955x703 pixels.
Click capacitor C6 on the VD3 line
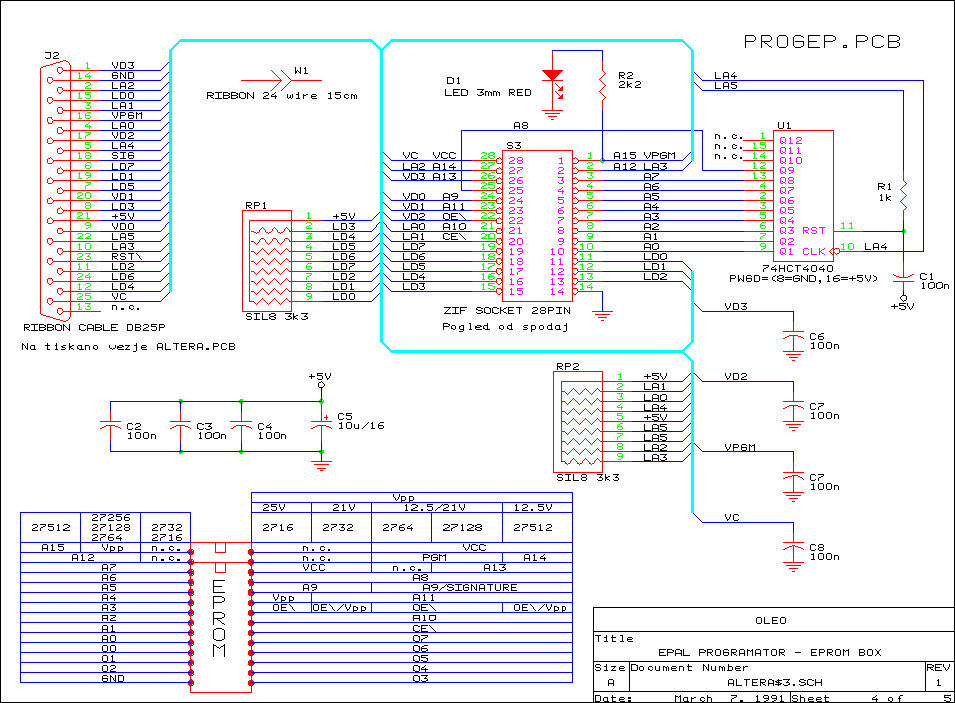click(794, 338)
